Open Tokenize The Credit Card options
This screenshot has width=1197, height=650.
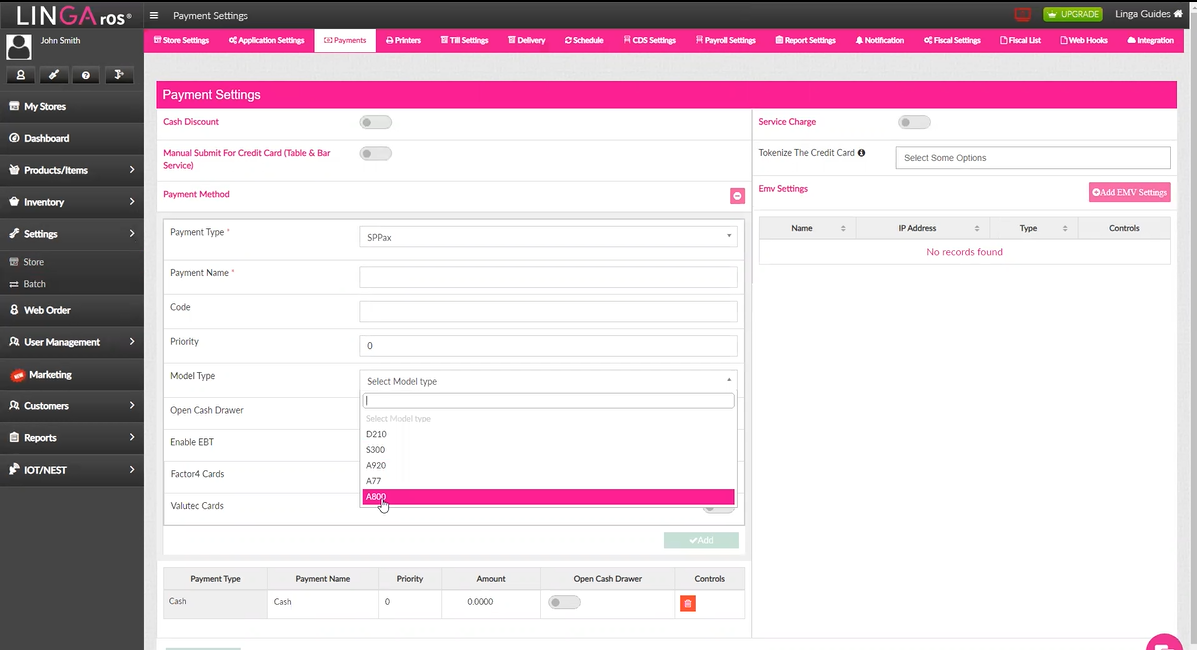coord(1032,157)
